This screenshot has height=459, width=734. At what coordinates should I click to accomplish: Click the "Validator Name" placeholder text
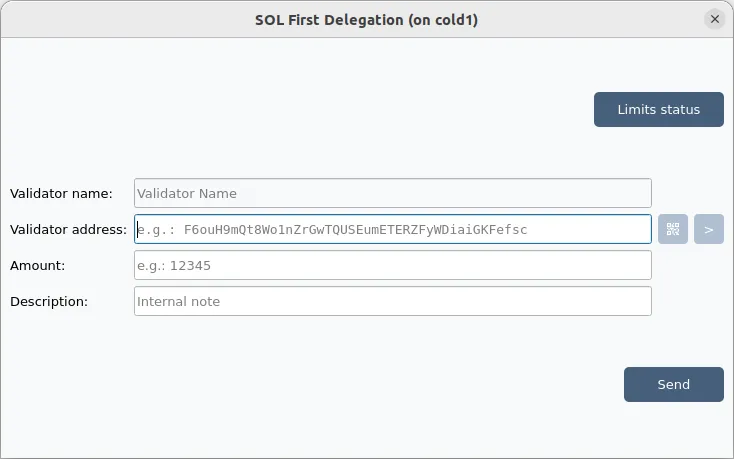point(187,194)
